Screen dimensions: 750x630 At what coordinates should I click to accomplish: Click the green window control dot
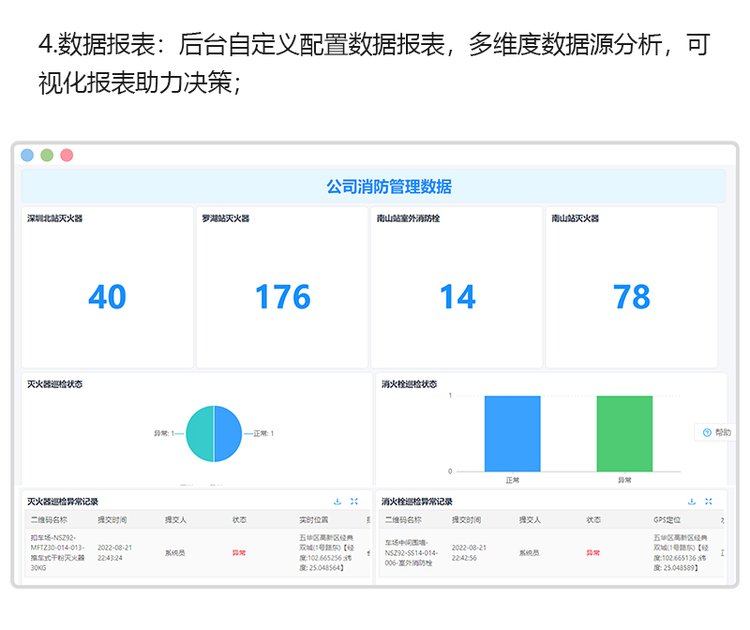[47, 155]
